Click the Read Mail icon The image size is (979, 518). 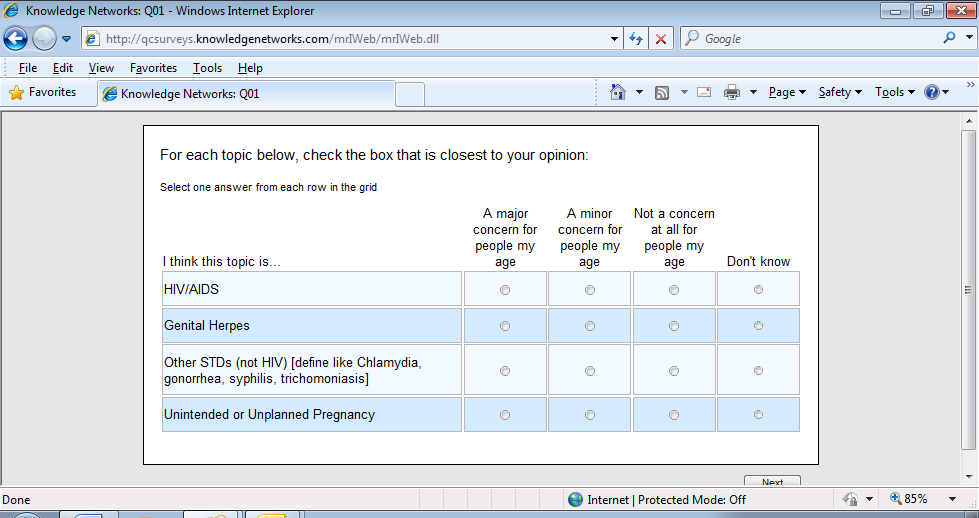tap(704, 92)
